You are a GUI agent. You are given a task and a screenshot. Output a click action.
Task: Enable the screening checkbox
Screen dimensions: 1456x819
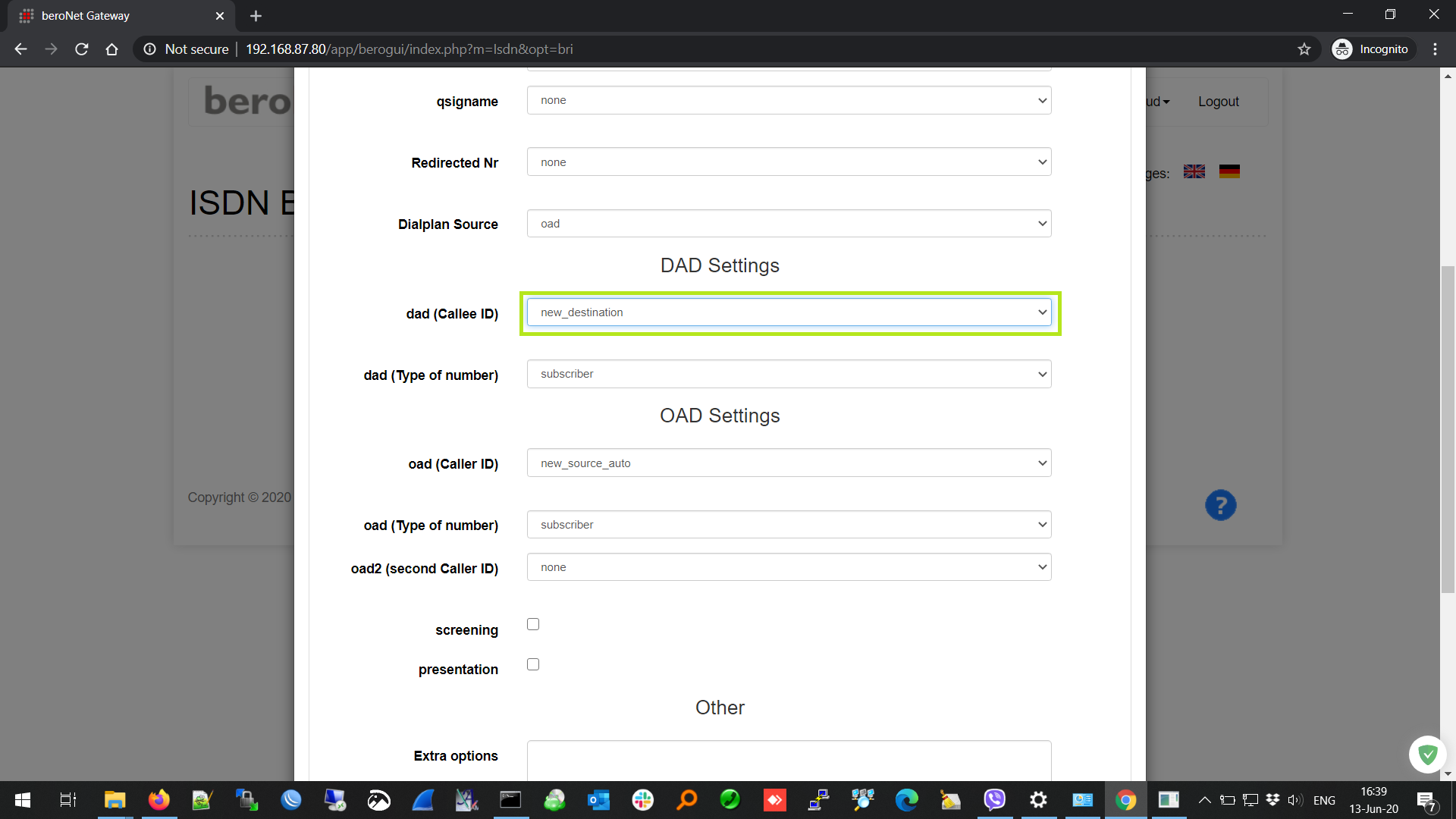533,624
